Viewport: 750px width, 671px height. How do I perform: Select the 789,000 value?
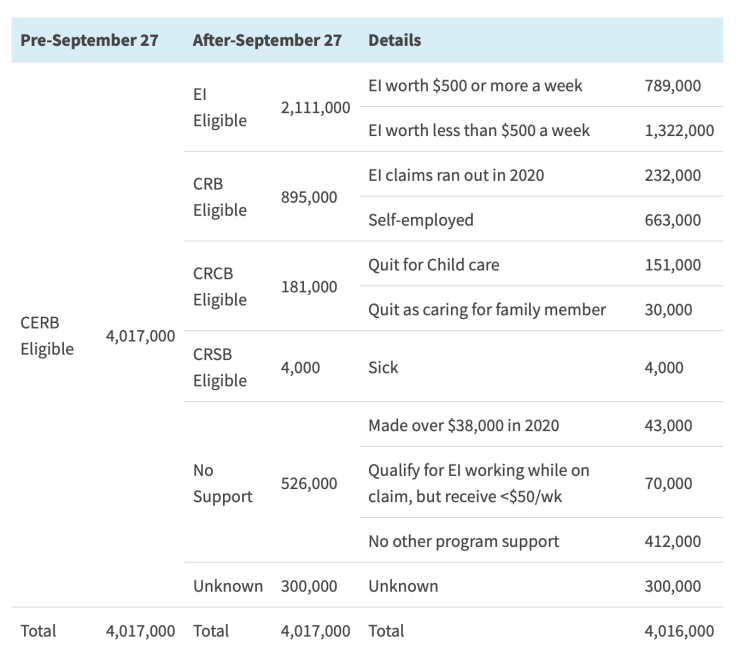[x=673, y=86]
